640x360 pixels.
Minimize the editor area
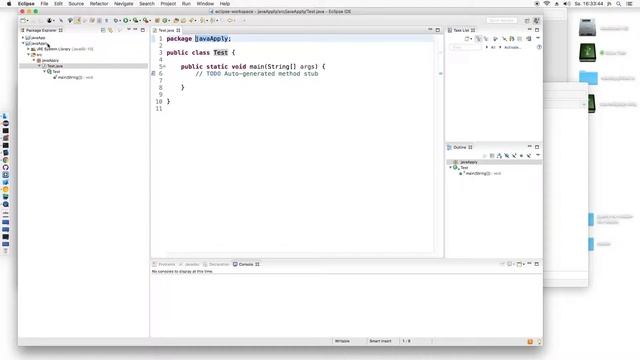click(x=430, y=30)
